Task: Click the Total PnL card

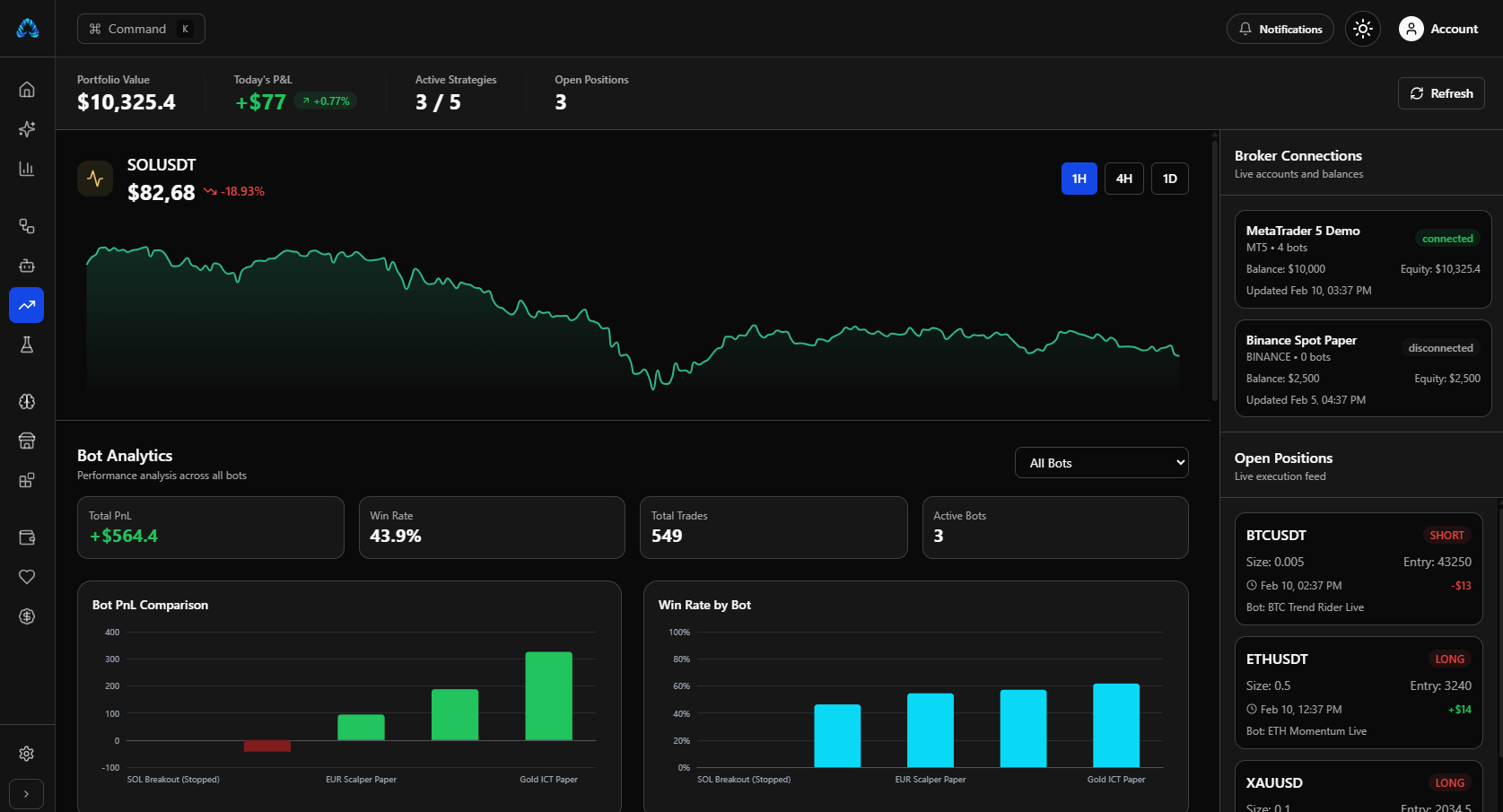Action: click(211, 528)
